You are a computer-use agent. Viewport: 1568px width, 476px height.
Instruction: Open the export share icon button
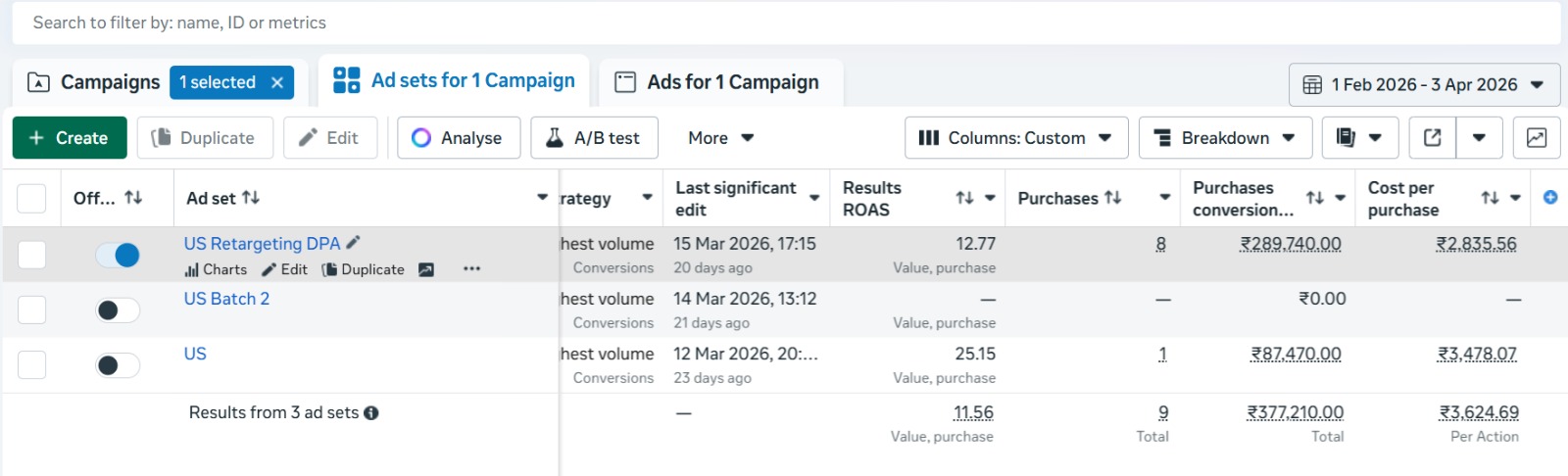coord(1432,138)
